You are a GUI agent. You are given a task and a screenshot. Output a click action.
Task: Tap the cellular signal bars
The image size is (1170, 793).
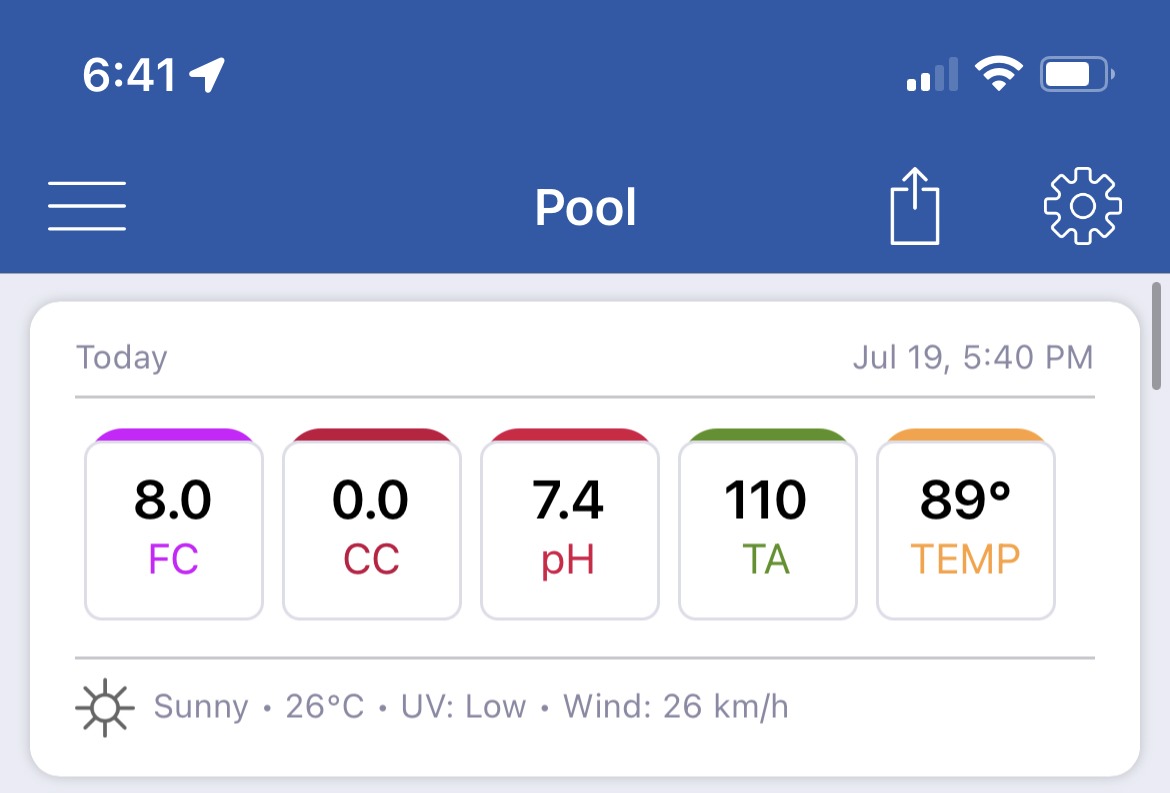932,74
